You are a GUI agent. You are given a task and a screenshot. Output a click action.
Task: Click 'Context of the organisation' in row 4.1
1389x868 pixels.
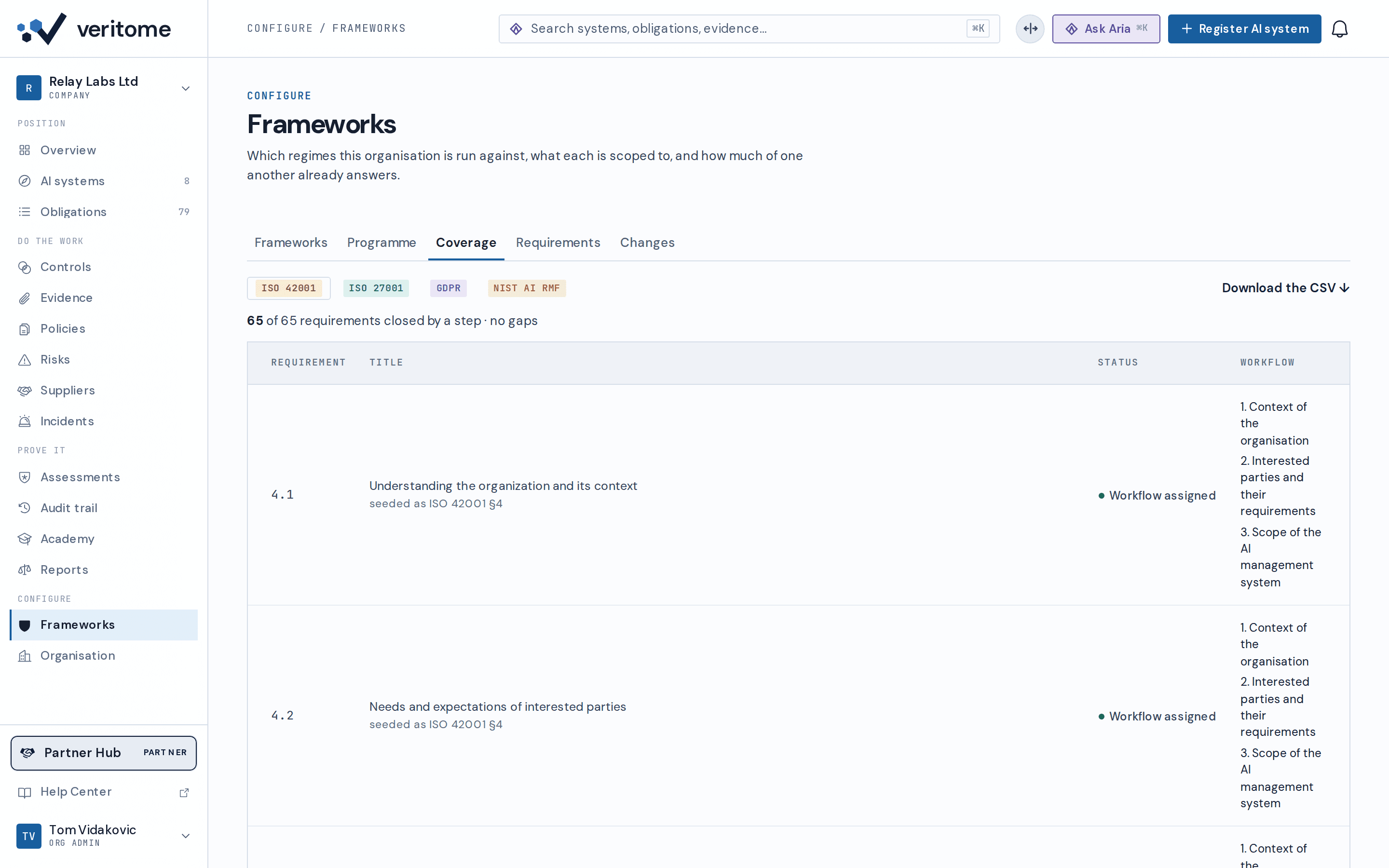tap(1274, 424)
